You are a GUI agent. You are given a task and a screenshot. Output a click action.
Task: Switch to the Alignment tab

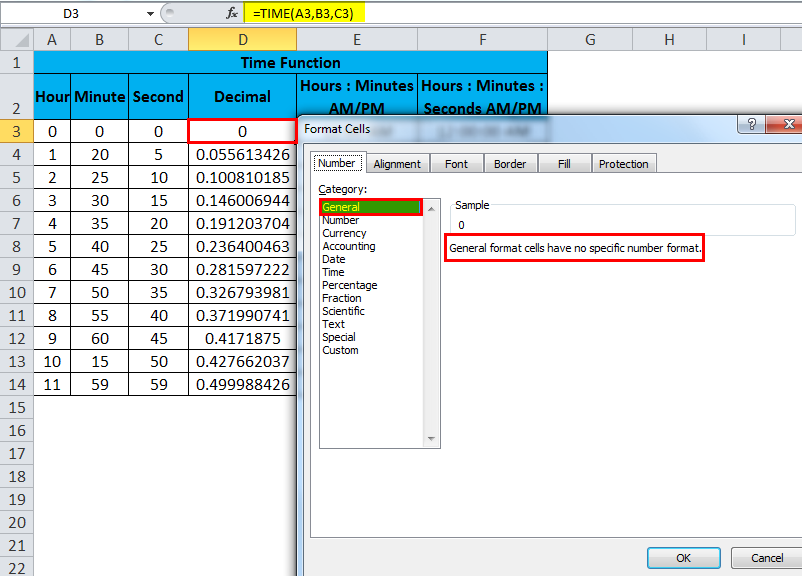pos(396,163)
